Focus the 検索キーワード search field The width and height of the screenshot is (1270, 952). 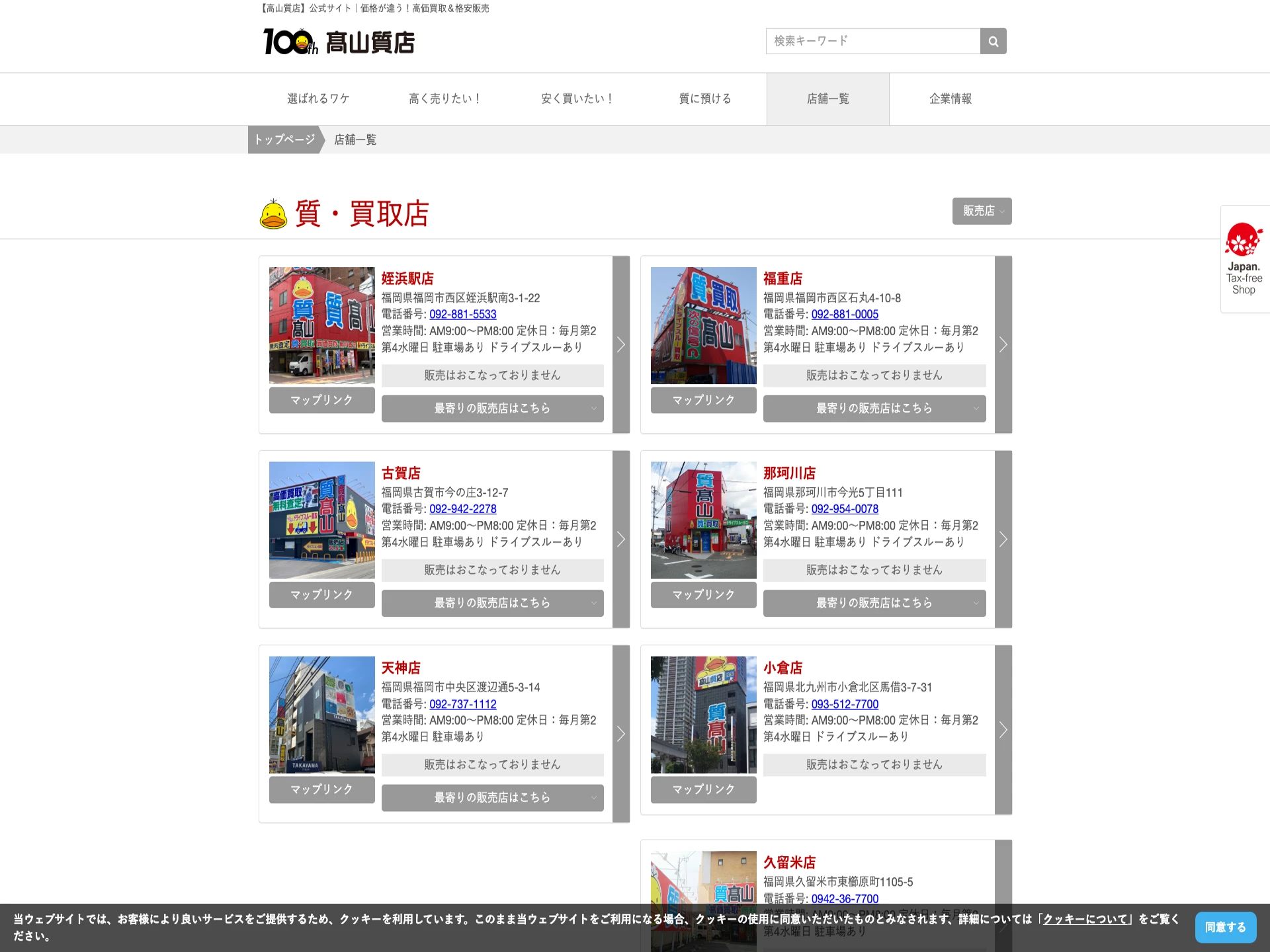coord(873,41)
